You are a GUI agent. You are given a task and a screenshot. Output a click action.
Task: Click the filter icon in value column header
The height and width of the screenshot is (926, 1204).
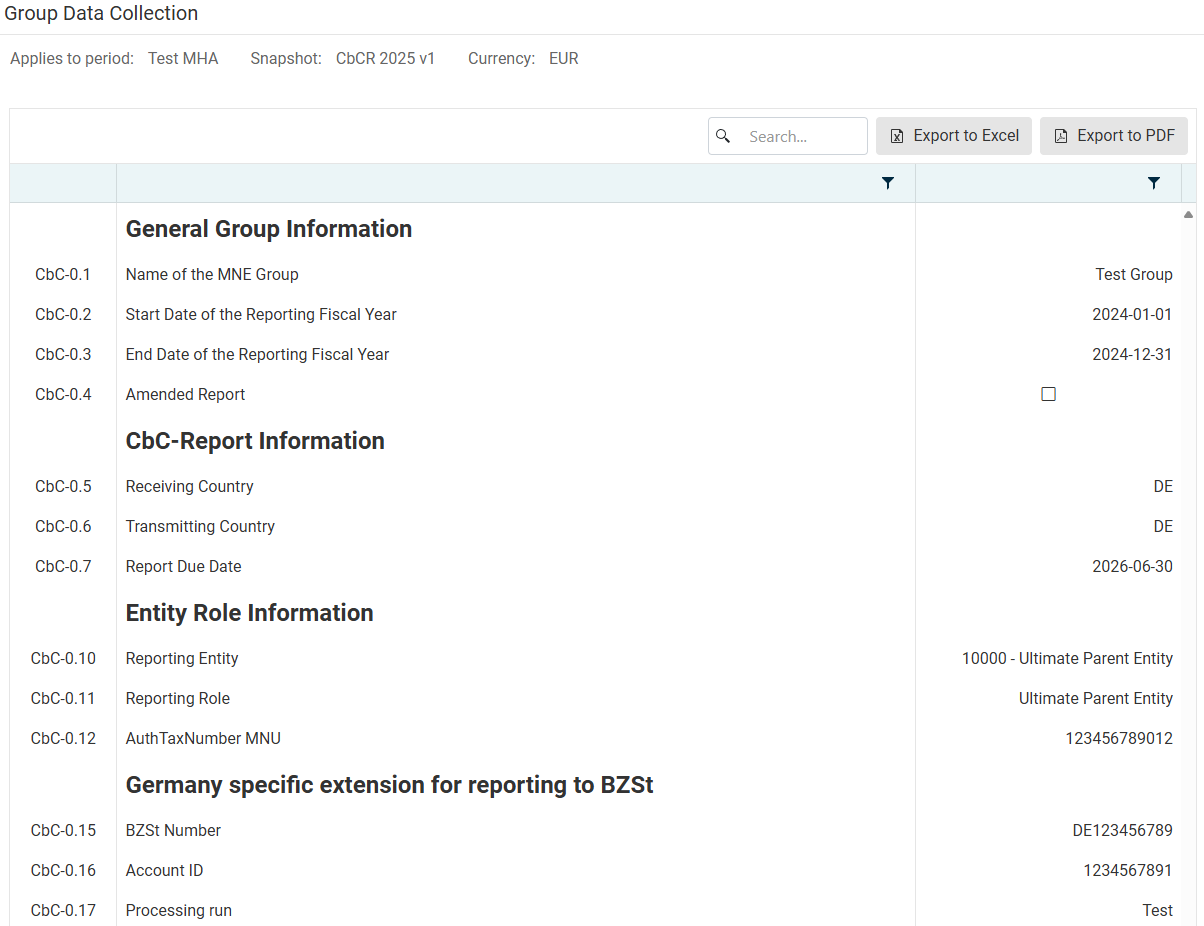1154,183
